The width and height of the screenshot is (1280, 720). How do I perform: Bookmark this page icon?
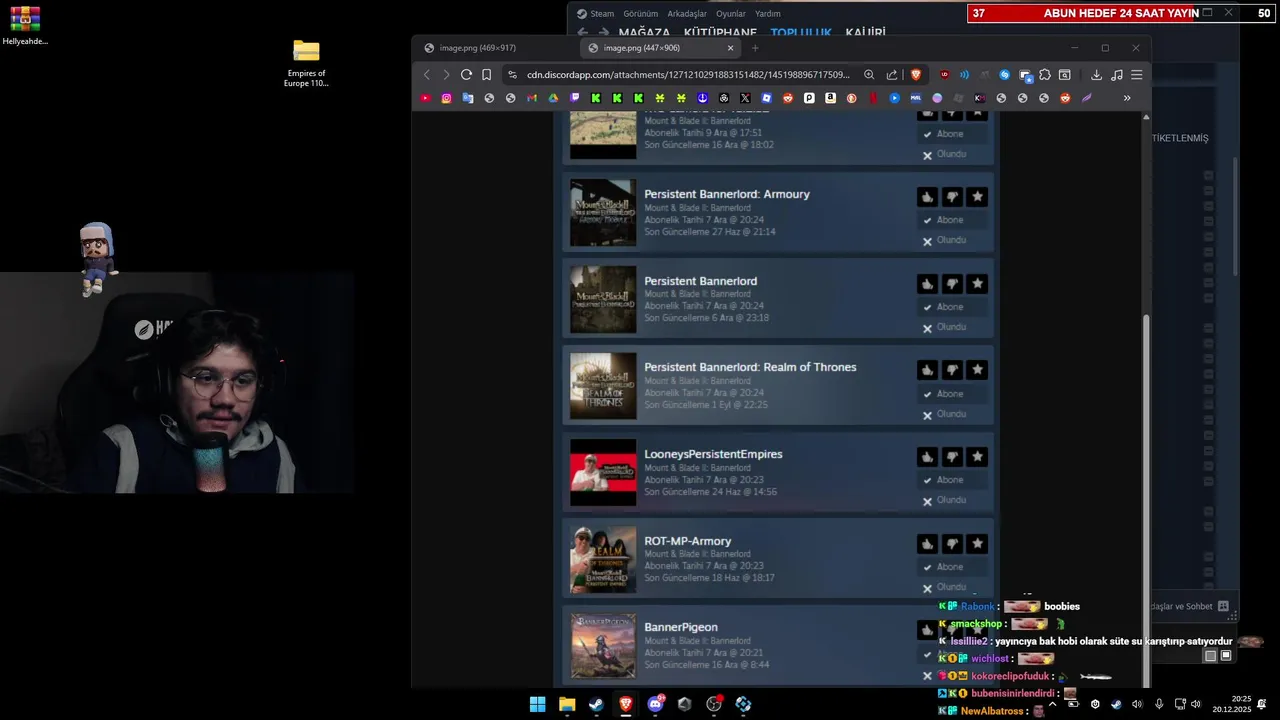[487, 75]
